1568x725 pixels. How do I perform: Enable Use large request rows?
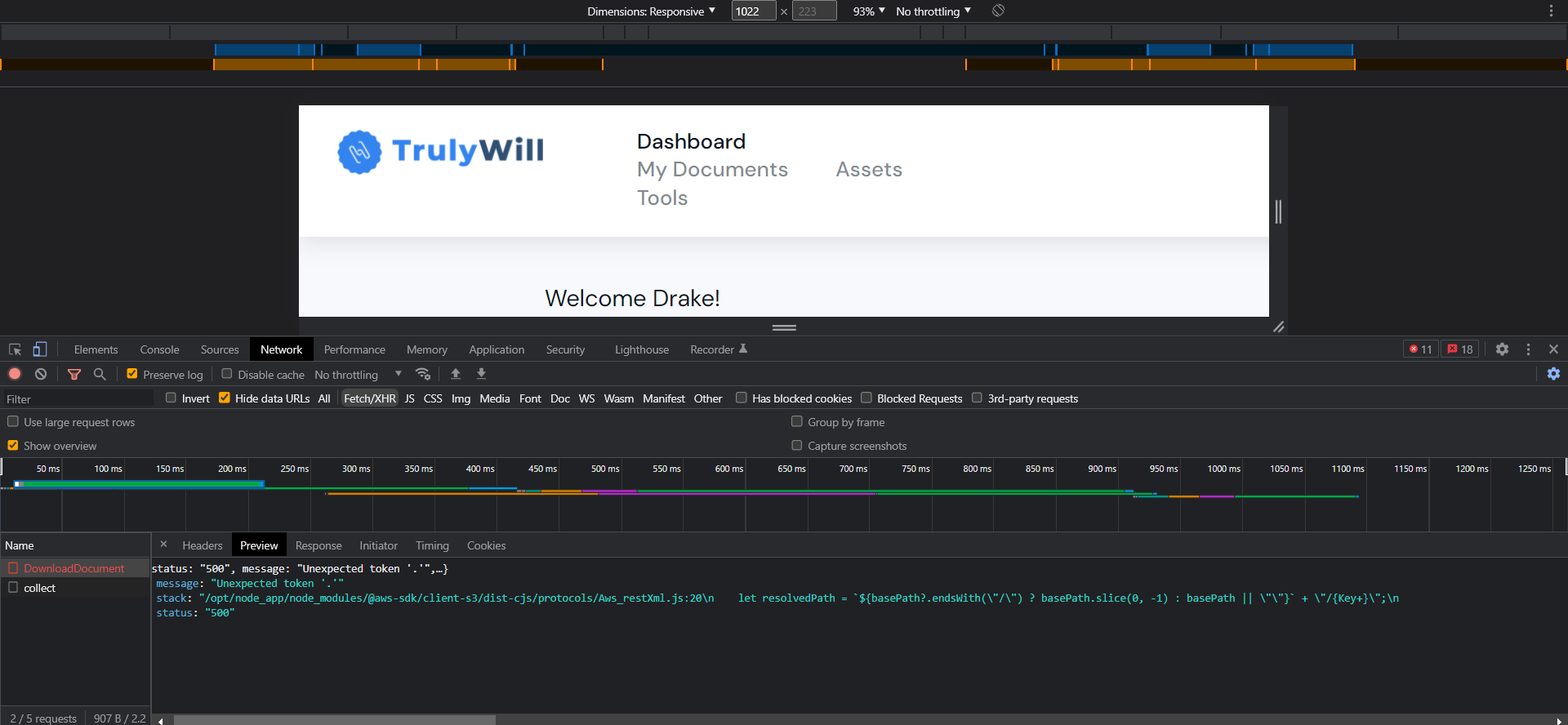[13, 421]
